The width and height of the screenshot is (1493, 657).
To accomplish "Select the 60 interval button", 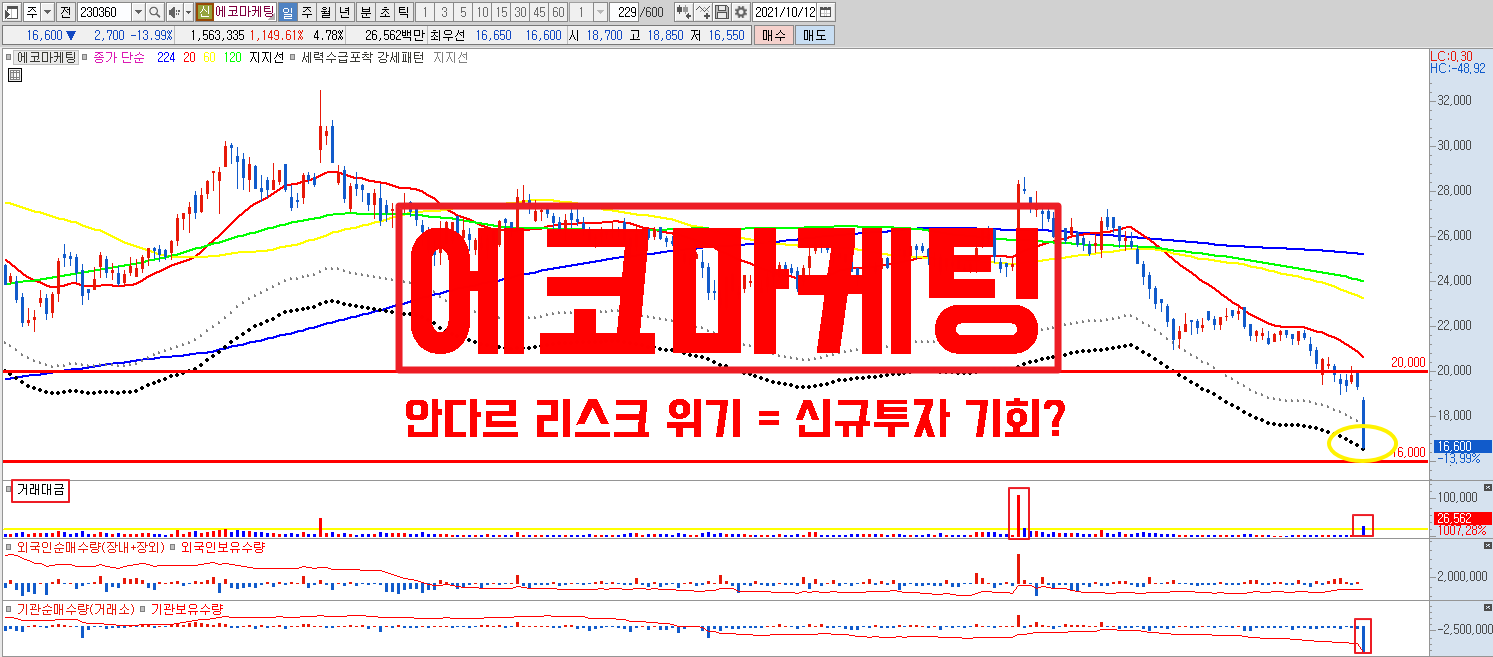I will [558, 12].
